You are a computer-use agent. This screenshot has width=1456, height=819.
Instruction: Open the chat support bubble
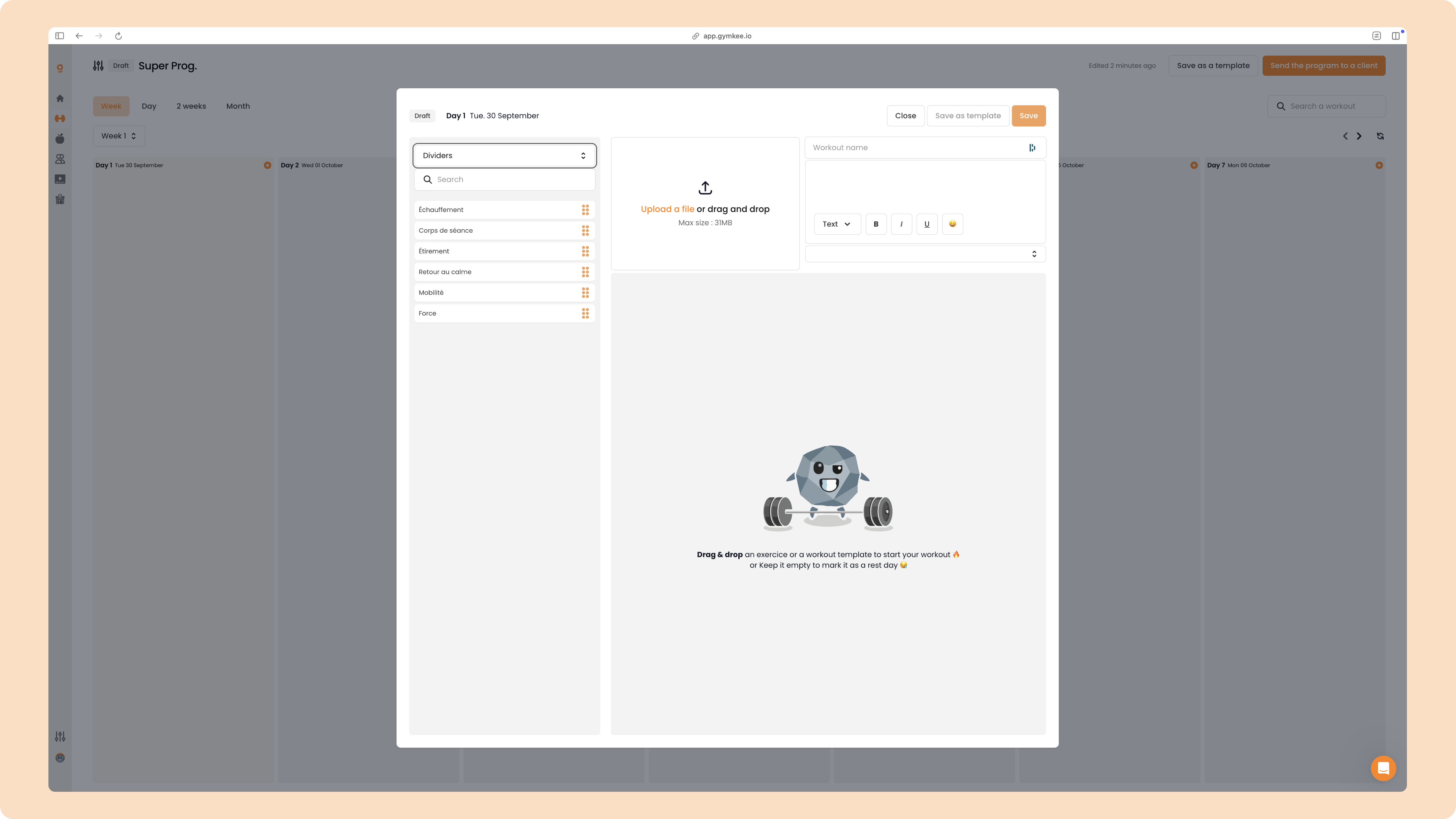1383,768
